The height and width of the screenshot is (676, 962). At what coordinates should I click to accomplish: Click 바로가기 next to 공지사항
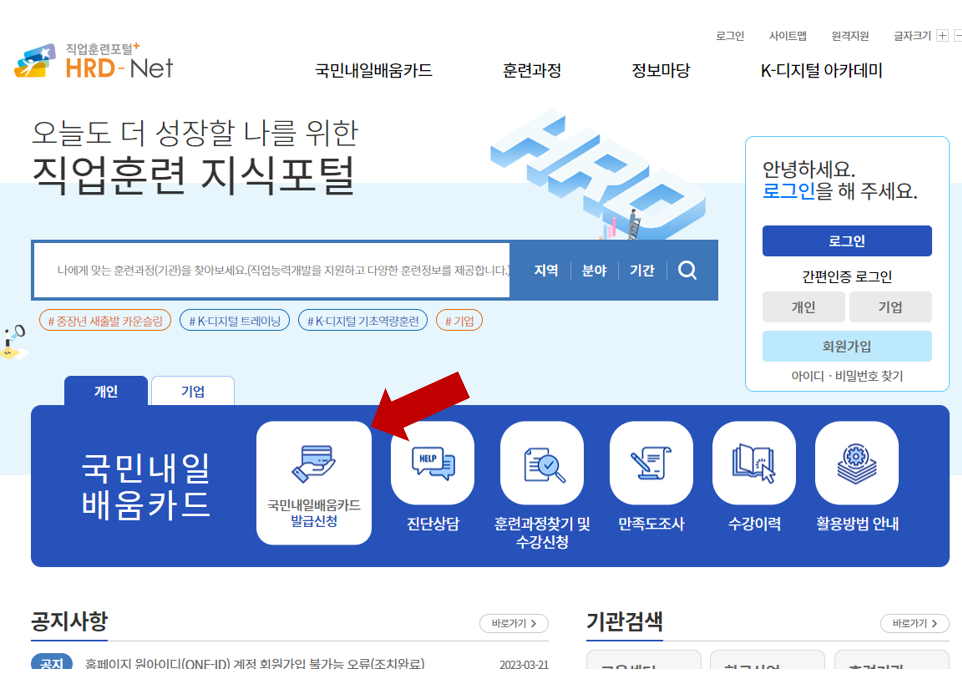click(x=514, y=623)
